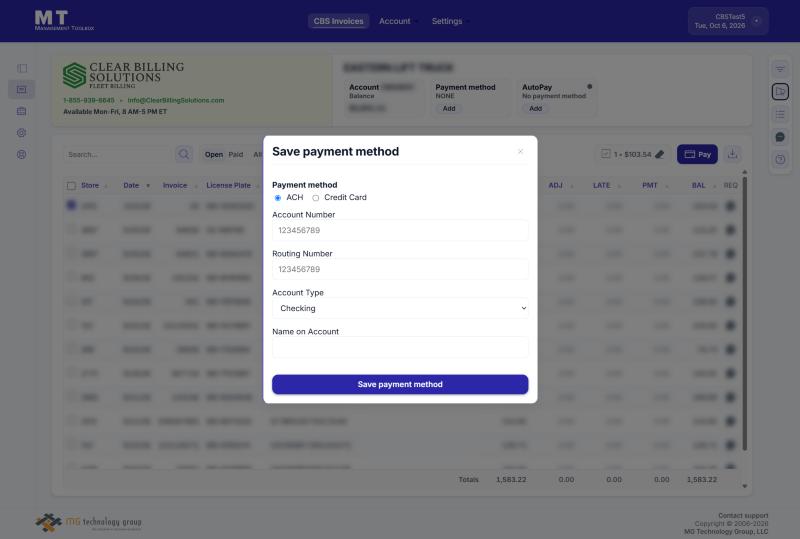Click the scroll down arrow of table
Image resolution: width=800 pixels, height=539 pixels.
(745, 486)
